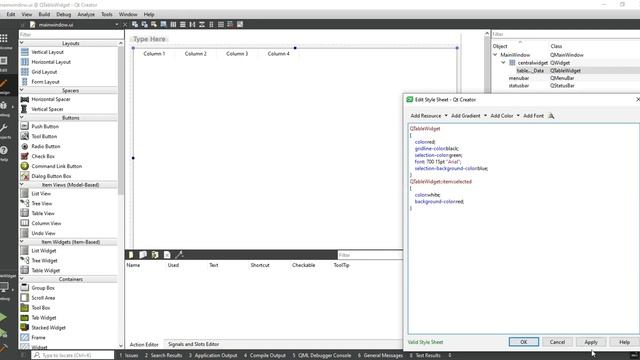Apply Lay Out Horizontally toolbar icon
640x360 pixels.
173,24
